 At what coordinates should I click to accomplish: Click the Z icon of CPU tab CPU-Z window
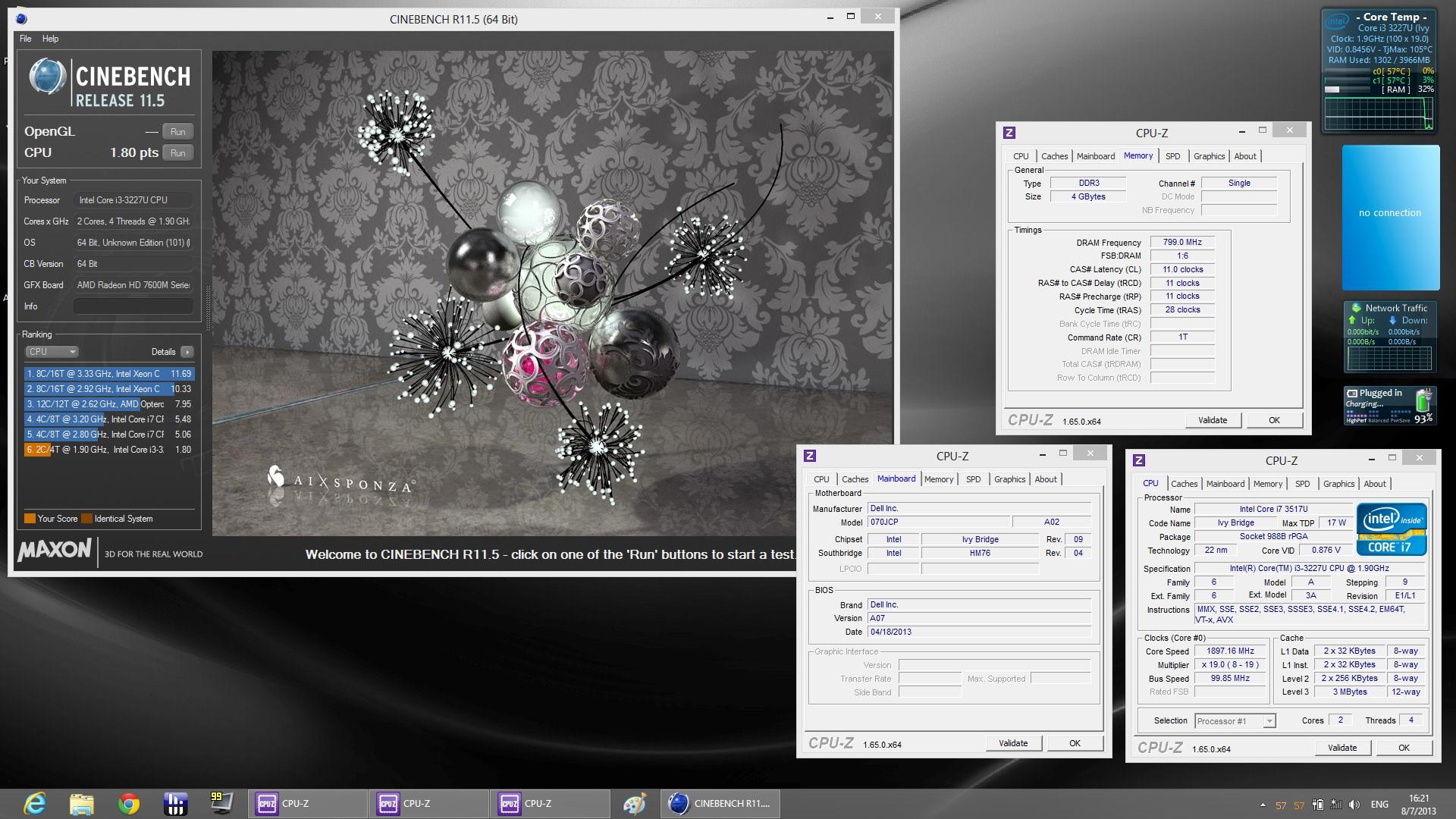(1139, 460)
